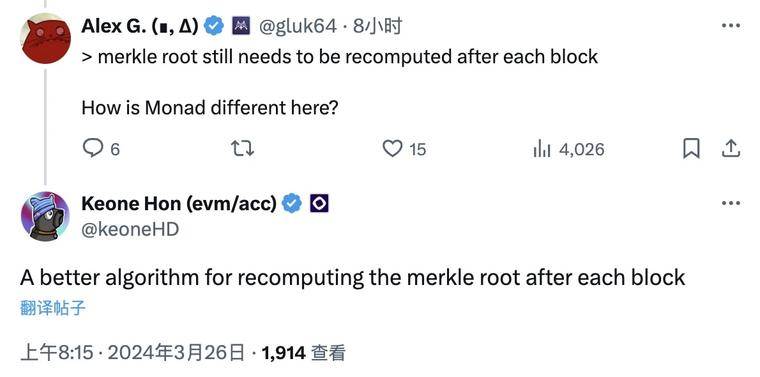The width and height of the screenshot is (760, 377).
Task: Open more options on Alex G.'s tweet
Action: [731, 26]
